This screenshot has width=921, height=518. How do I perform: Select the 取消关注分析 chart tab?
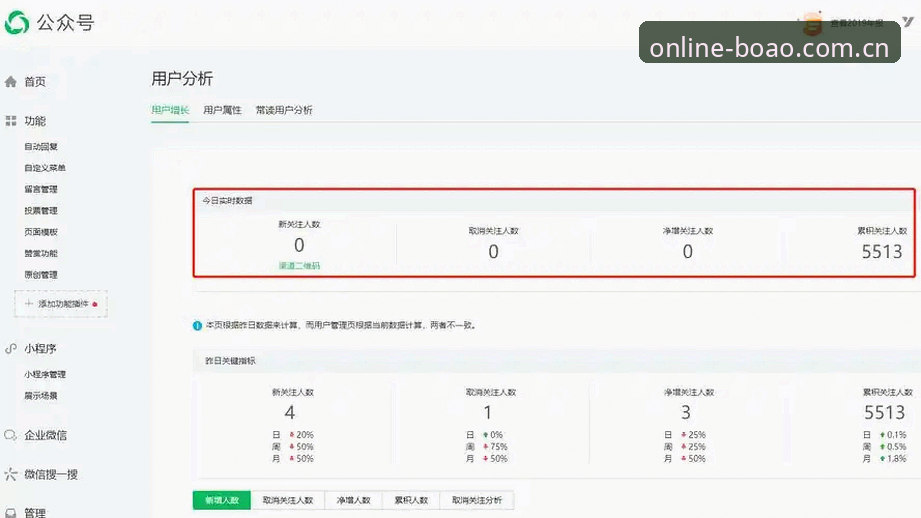coord(477,500)
